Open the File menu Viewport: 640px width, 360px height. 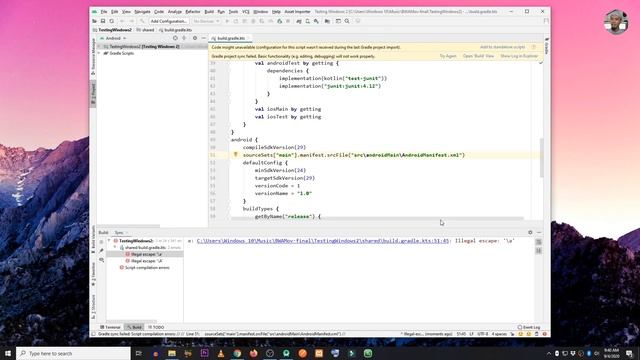click(x=104, y=11)
